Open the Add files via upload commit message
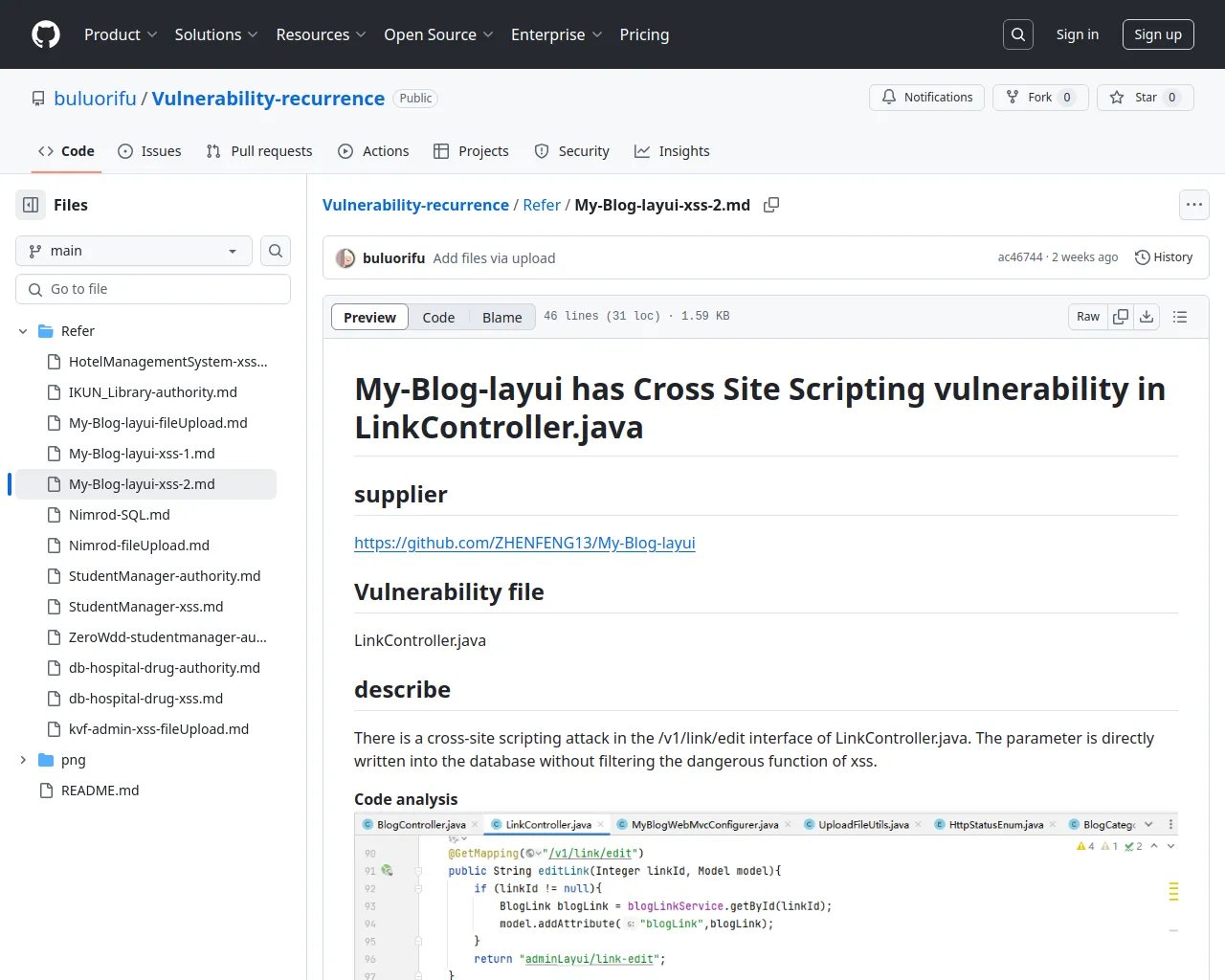 click(494, 258)
